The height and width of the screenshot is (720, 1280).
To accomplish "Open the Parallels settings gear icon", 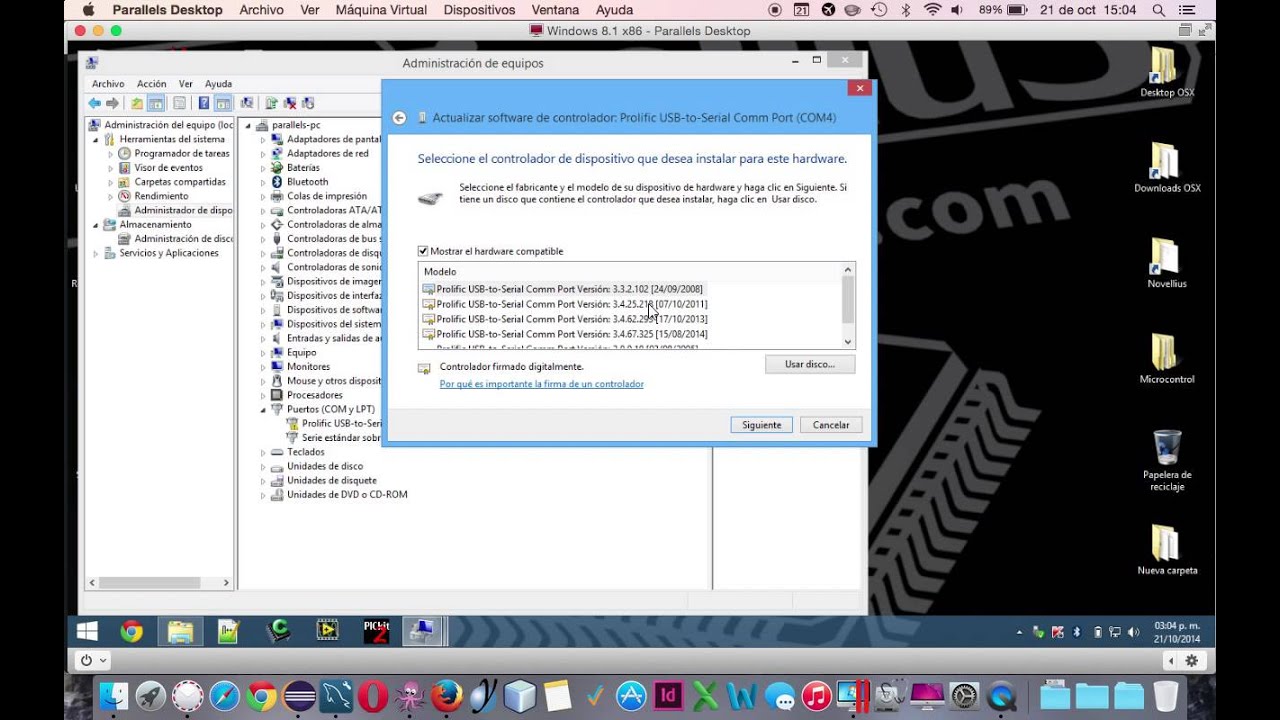I will coord(1191,661).
